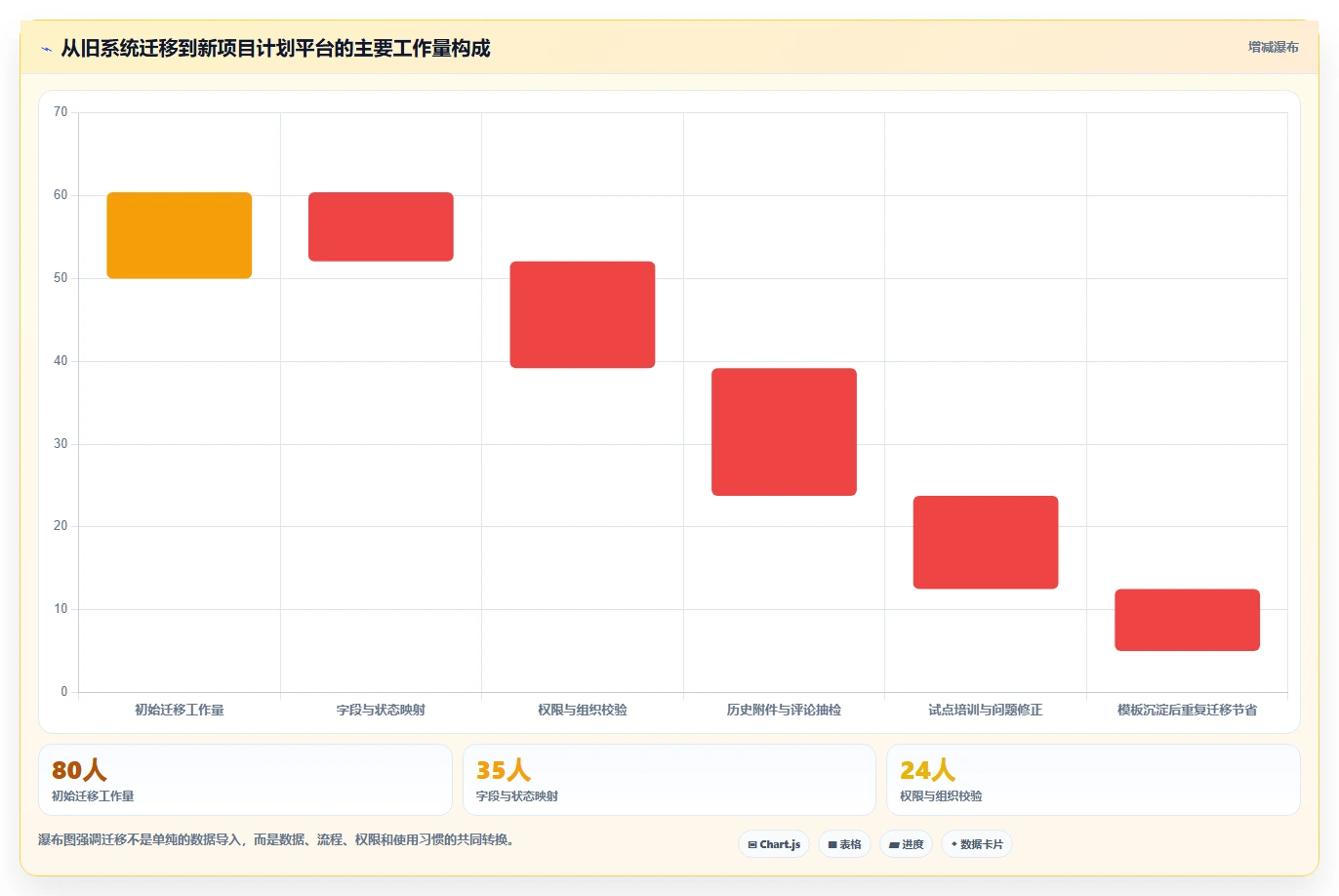Click the y-axis value 20
The height and width of the screenshot is (896, 1339).
tap(61, 526)
